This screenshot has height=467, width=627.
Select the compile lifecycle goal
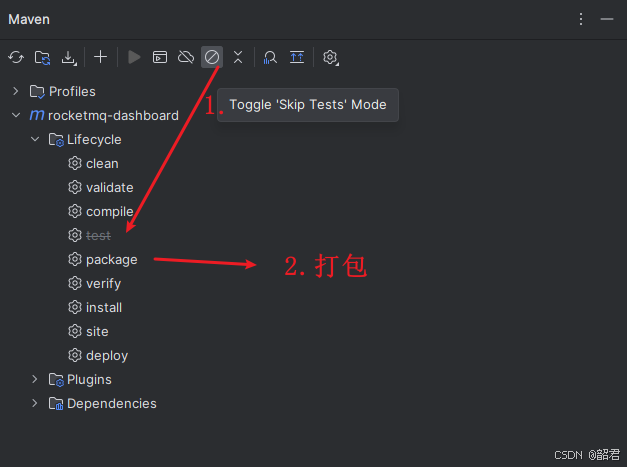click(x=110, y=212)
